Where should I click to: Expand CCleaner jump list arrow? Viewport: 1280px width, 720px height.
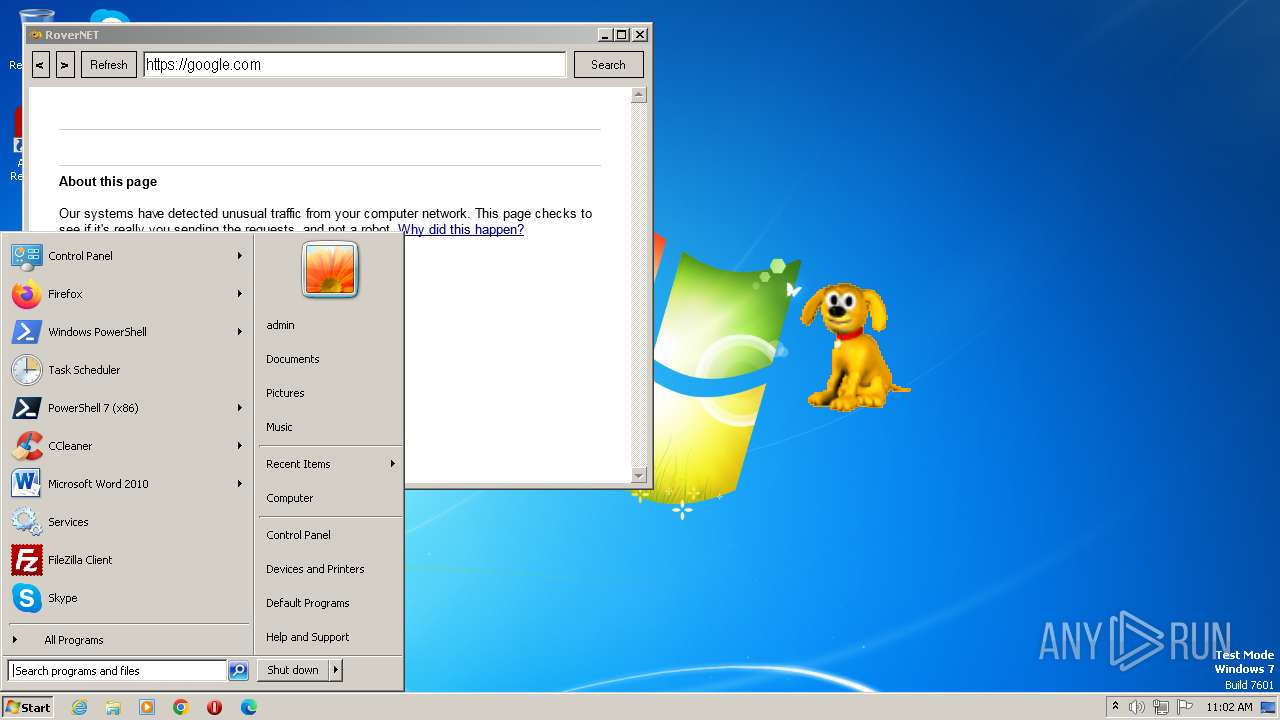240,446
